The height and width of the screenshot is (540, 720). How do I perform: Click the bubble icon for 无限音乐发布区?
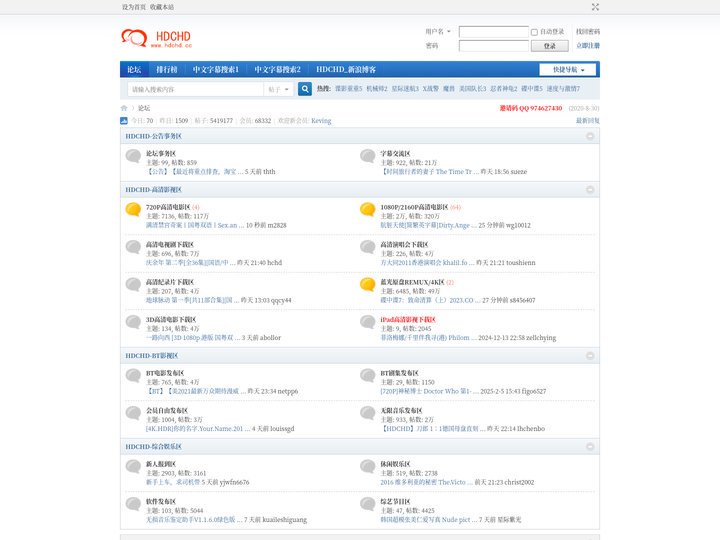coord(367,413)
